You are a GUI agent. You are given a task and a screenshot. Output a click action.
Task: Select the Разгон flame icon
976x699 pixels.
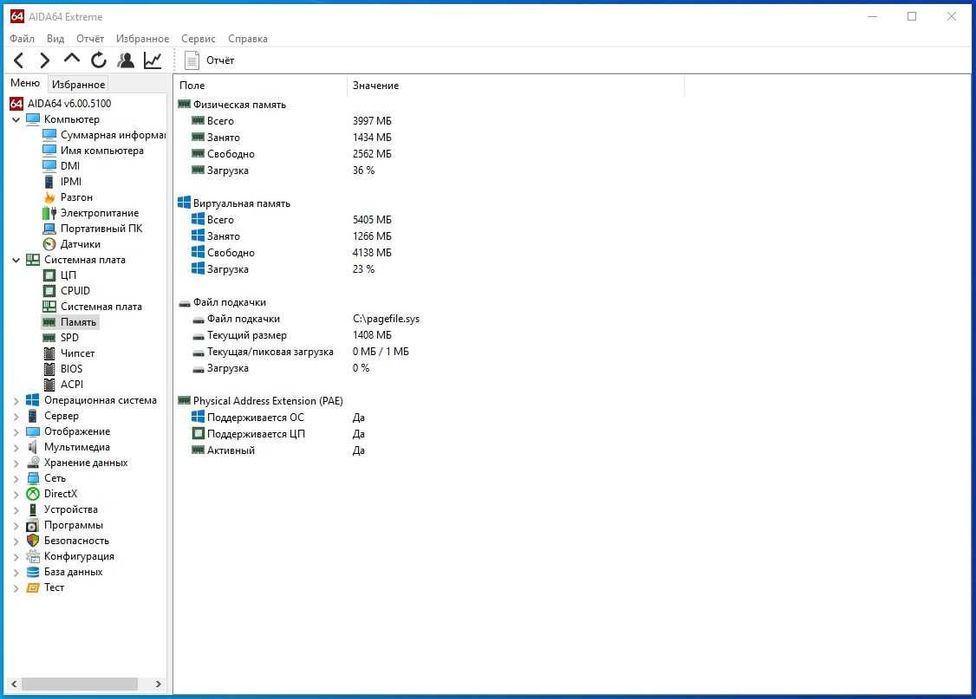[49, 197]
